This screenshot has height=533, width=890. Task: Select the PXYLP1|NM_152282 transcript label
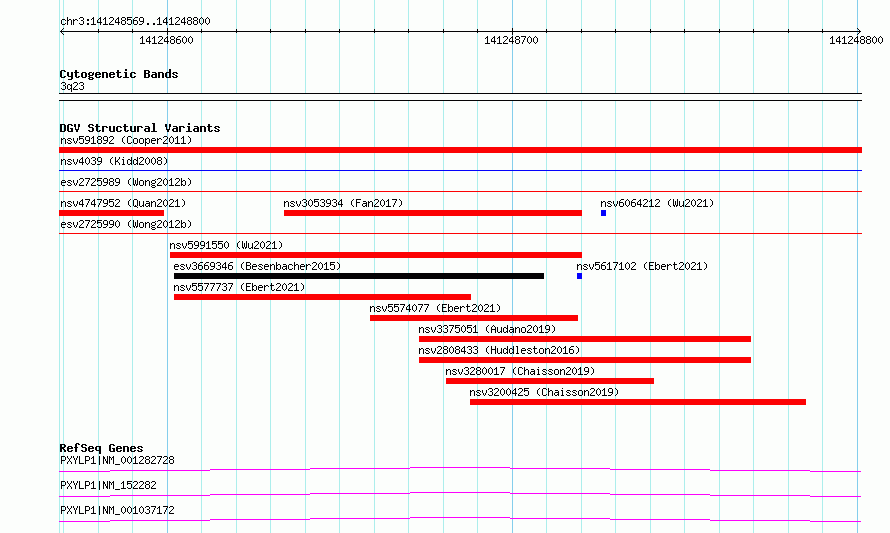click(108, 485)
